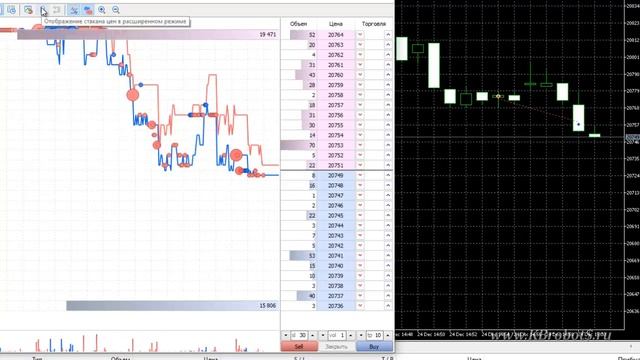Click the clock history toolbar icon

pos(12,10)
